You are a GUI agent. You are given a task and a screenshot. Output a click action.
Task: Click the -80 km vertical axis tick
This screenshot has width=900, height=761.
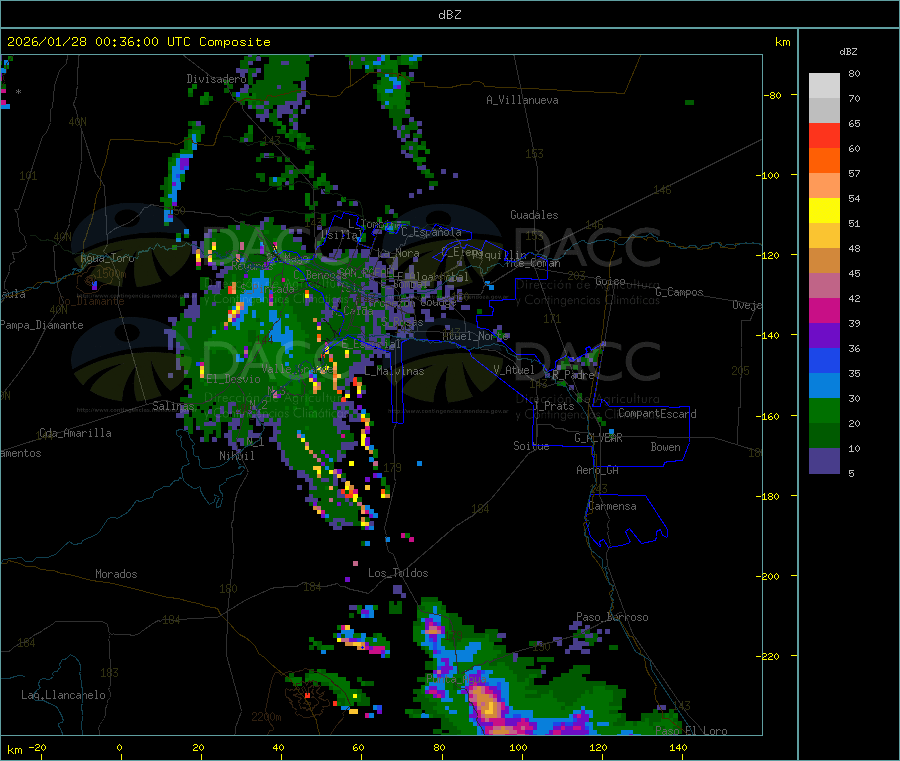[772, 95]
